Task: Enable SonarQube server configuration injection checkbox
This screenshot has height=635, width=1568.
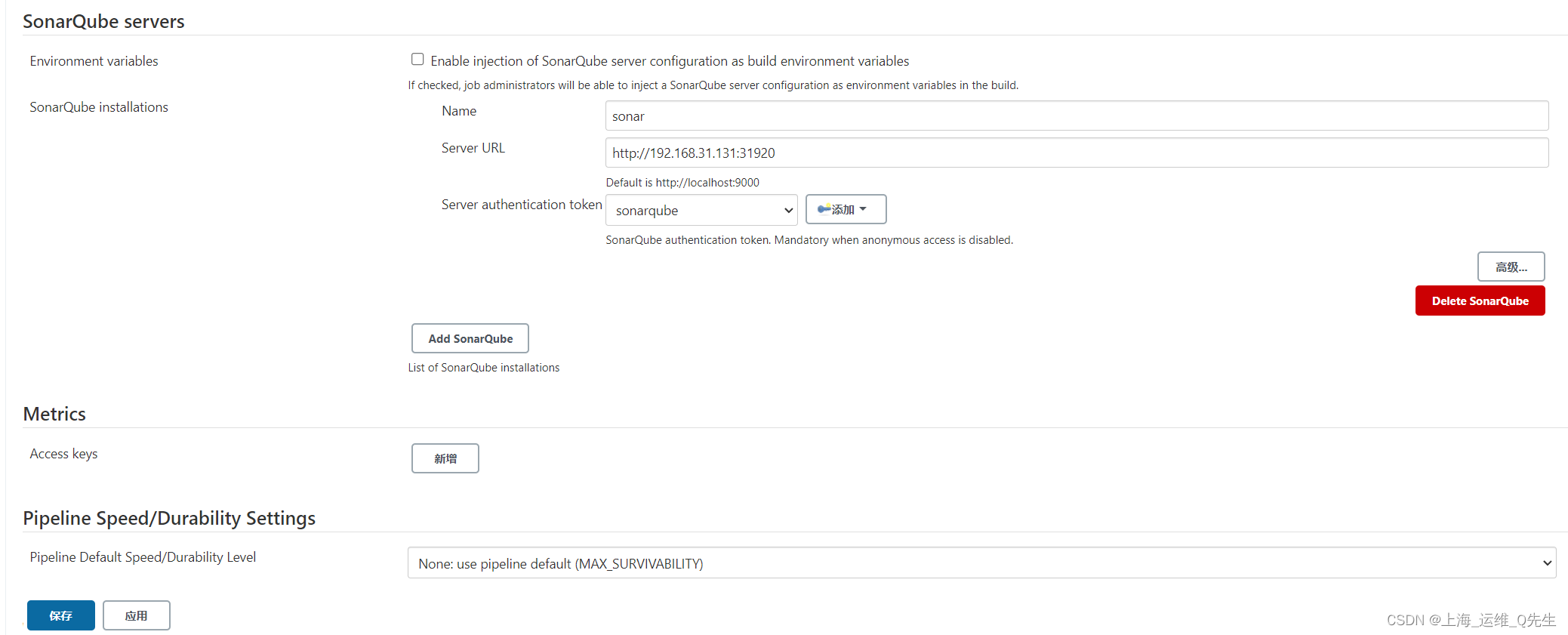Action: point(417,60)
